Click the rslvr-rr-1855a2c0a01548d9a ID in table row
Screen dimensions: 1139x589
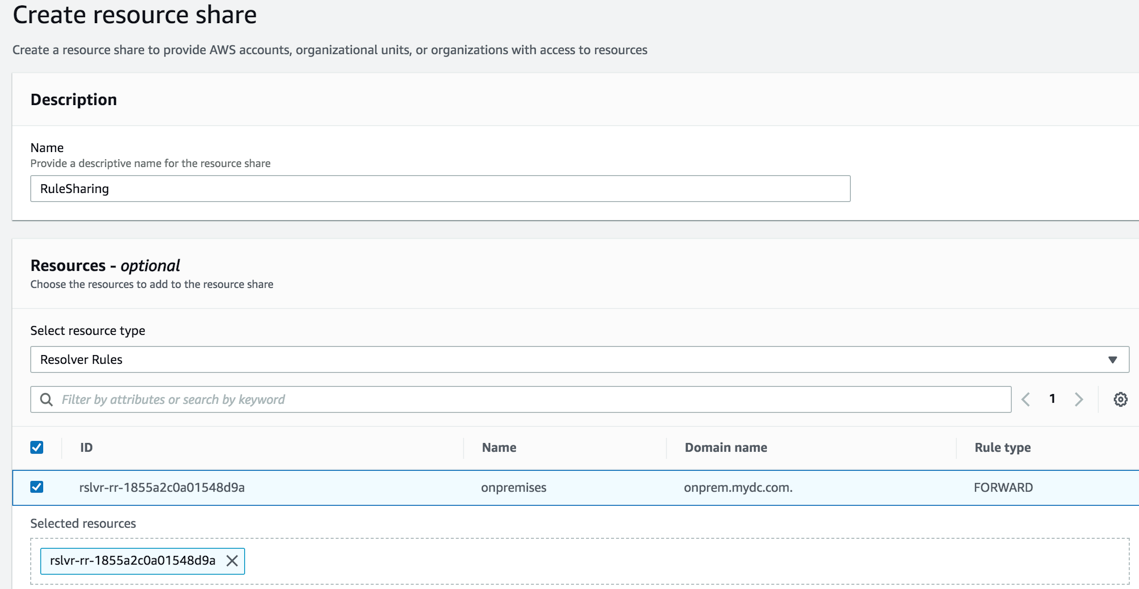(162, 488)
